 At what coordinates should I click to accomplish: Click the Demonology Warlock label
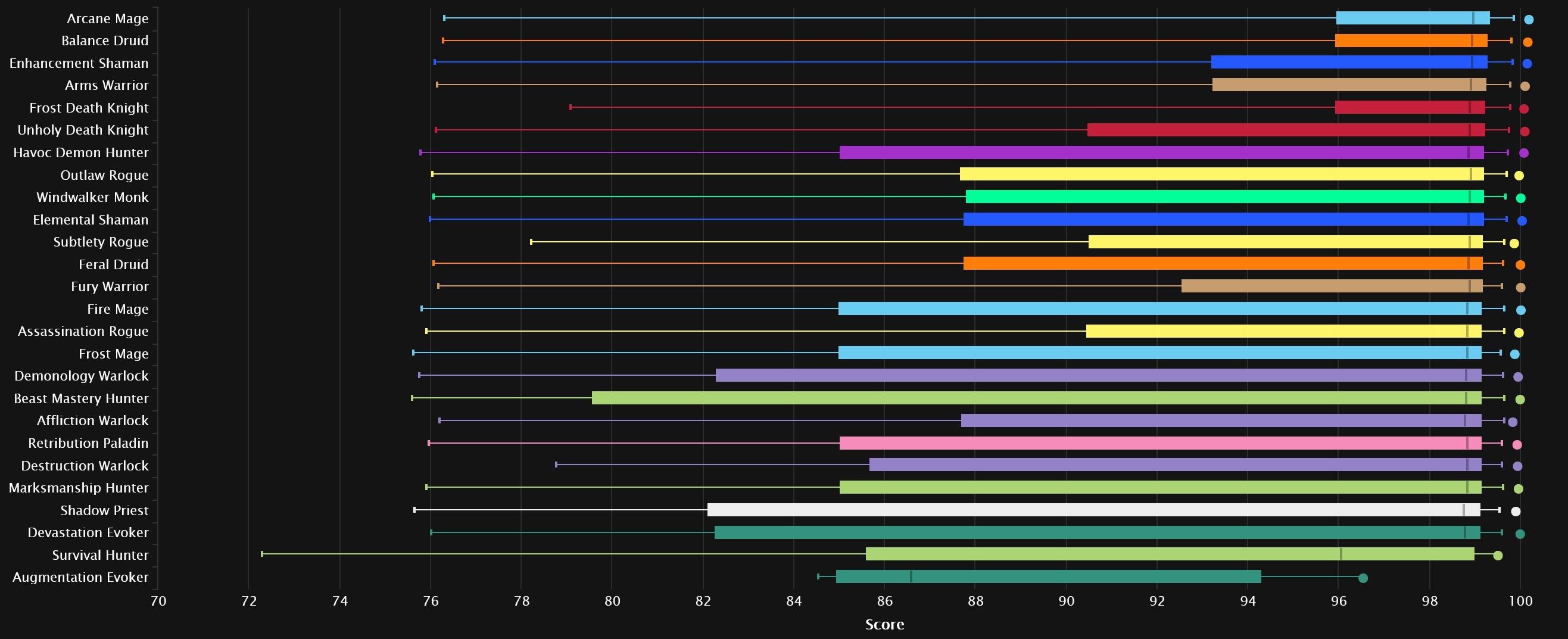(x=82, y=376)
